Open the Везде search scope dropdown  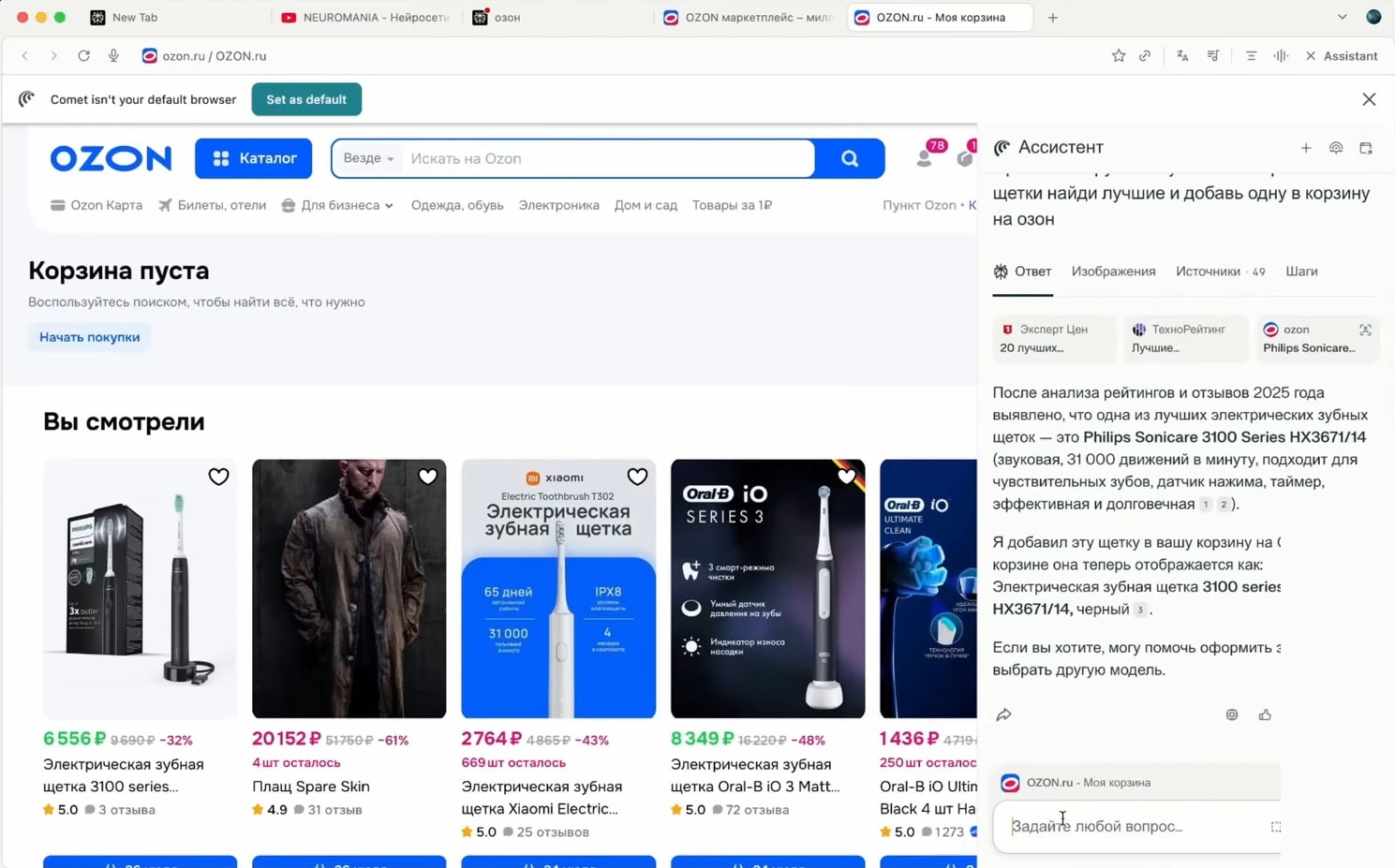coord(368,158)
